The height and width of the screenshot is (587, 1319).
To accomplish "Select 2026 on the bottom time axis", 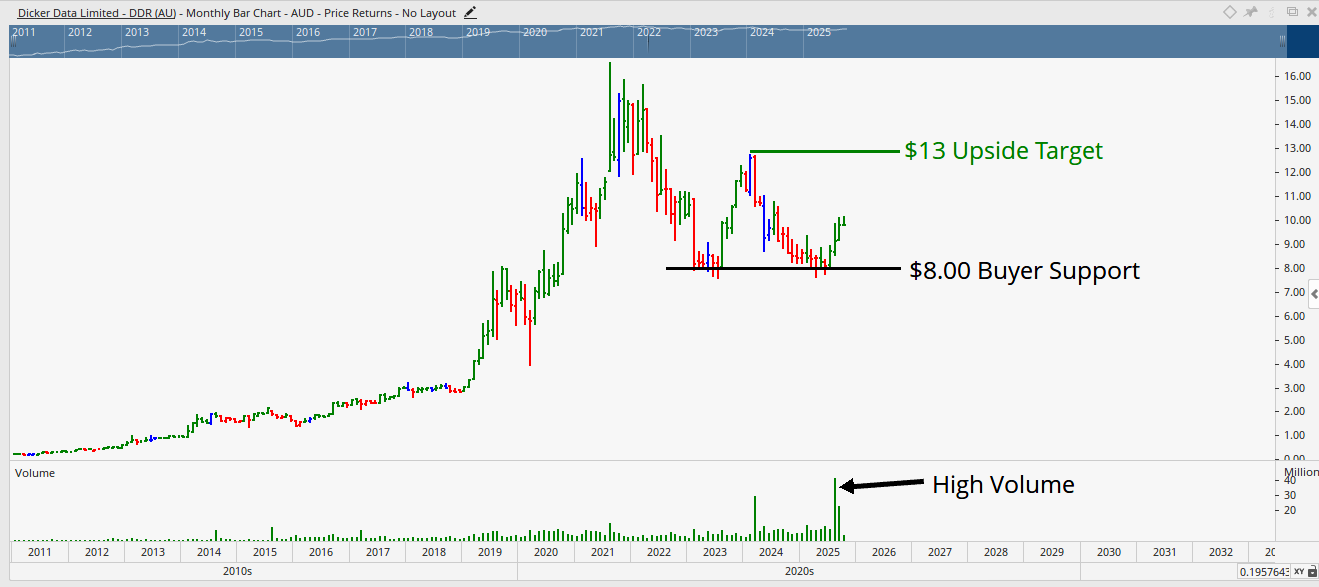I will tap(883, 552).
